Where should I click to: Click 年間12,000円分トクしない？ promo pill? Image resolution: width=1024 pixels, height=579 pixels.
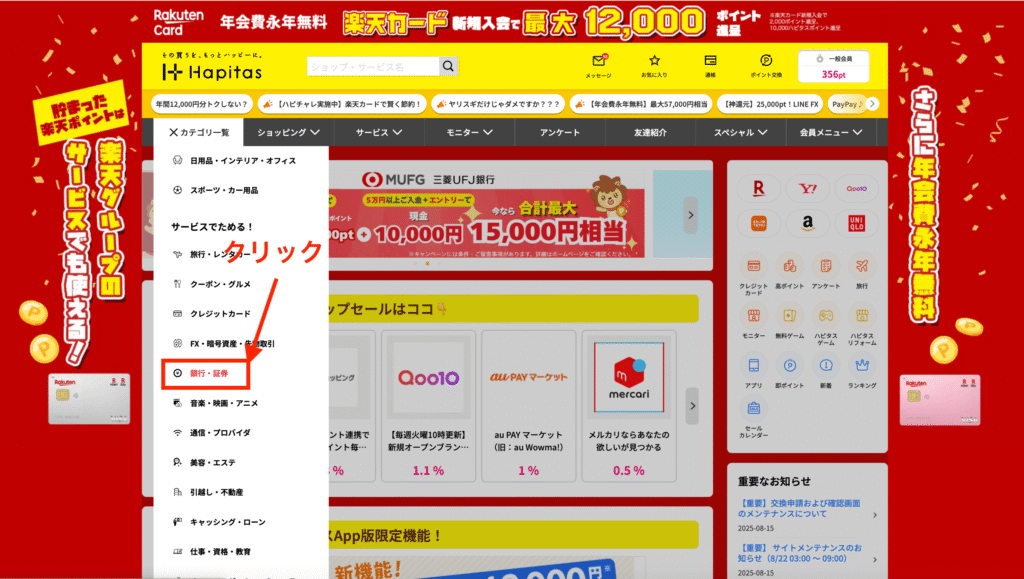coord(202,104)
